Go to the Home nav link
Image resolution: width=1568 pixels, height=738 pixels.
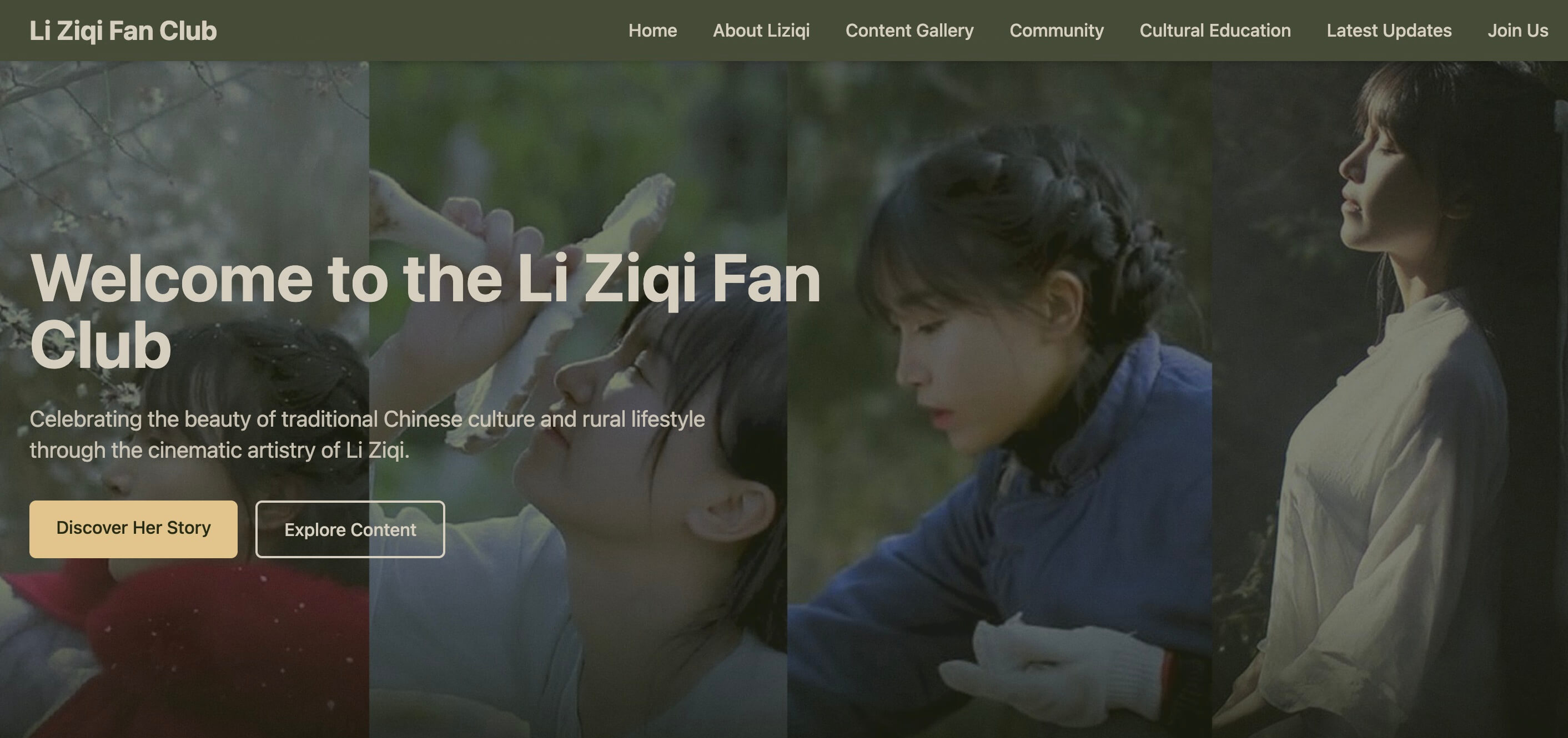[x=652, y=31]
